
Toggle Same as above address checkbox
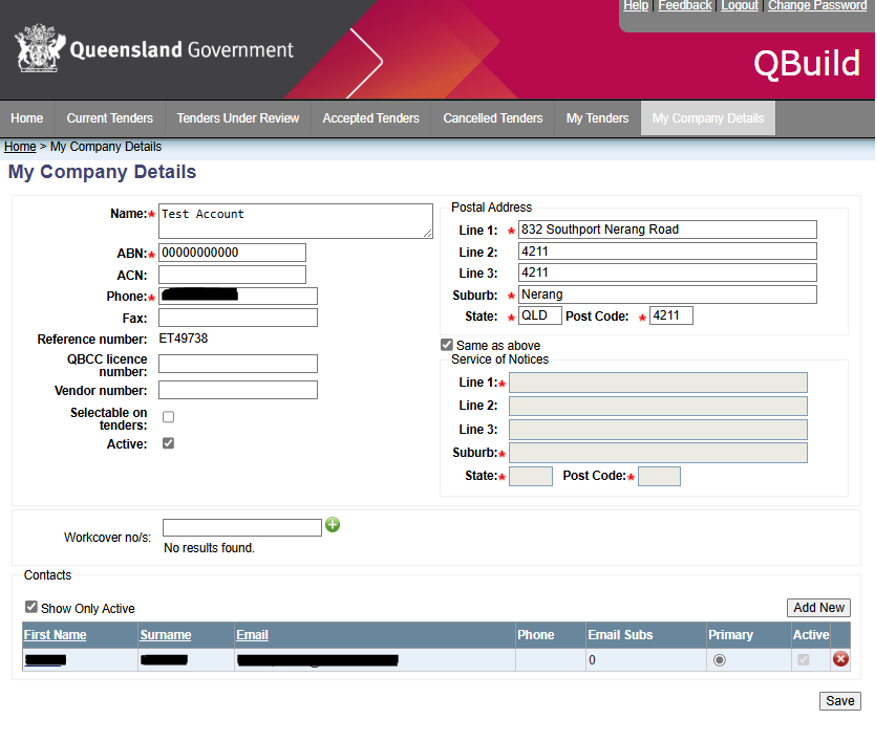447,345
